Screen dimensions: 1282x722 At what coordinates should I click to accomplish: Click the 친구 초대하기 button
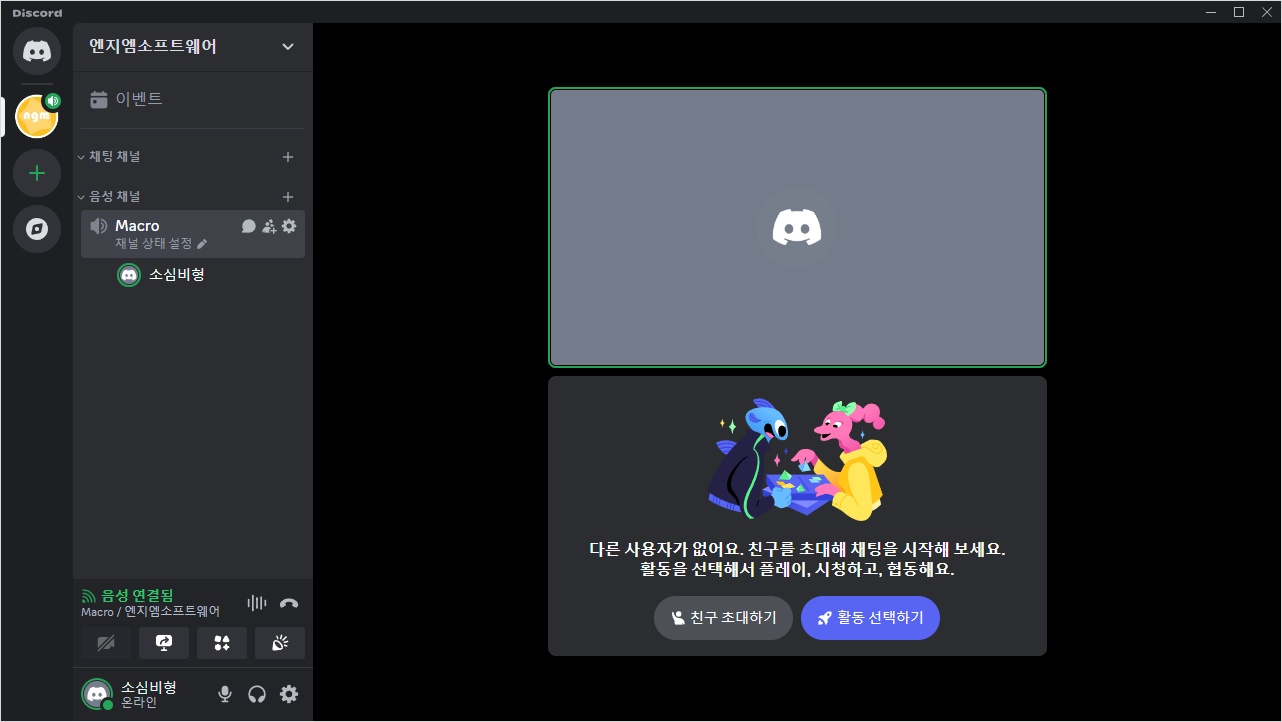(723, 618)
